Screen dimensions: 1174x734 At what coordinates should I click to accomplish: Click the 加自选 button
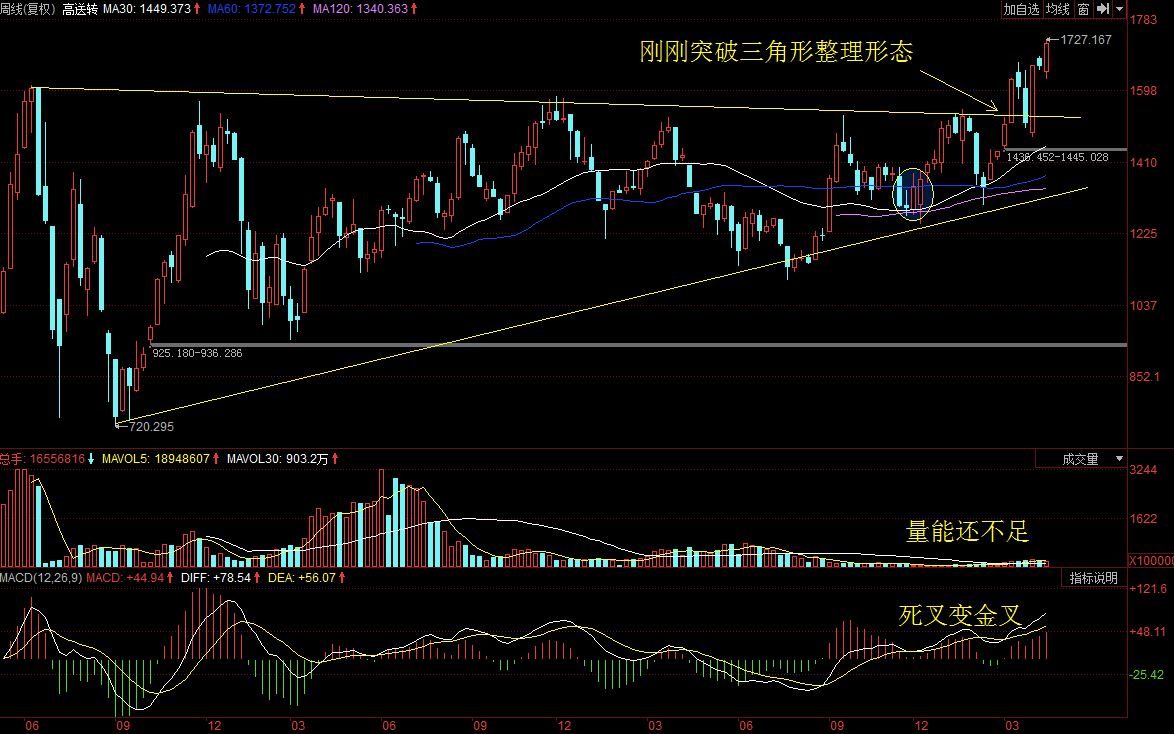[x=1022, y=9]
